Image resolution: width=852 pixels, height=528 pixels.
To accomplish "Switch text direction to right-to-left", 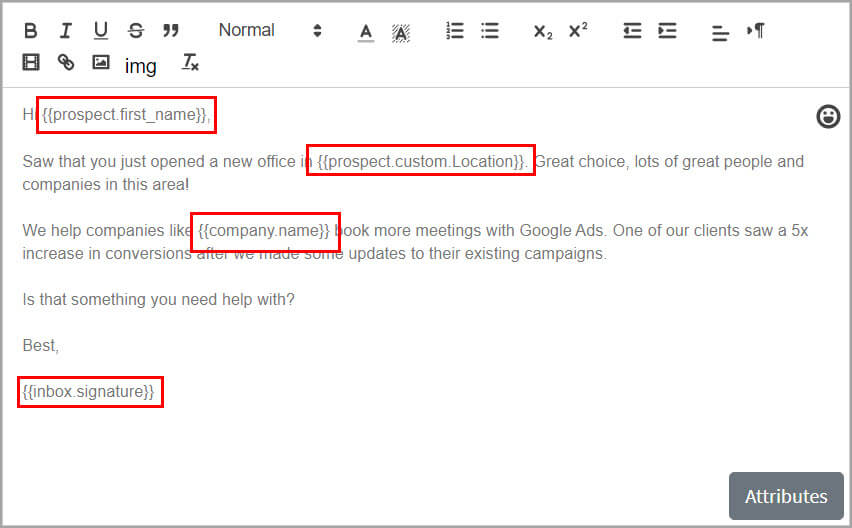I will point(755,31).
